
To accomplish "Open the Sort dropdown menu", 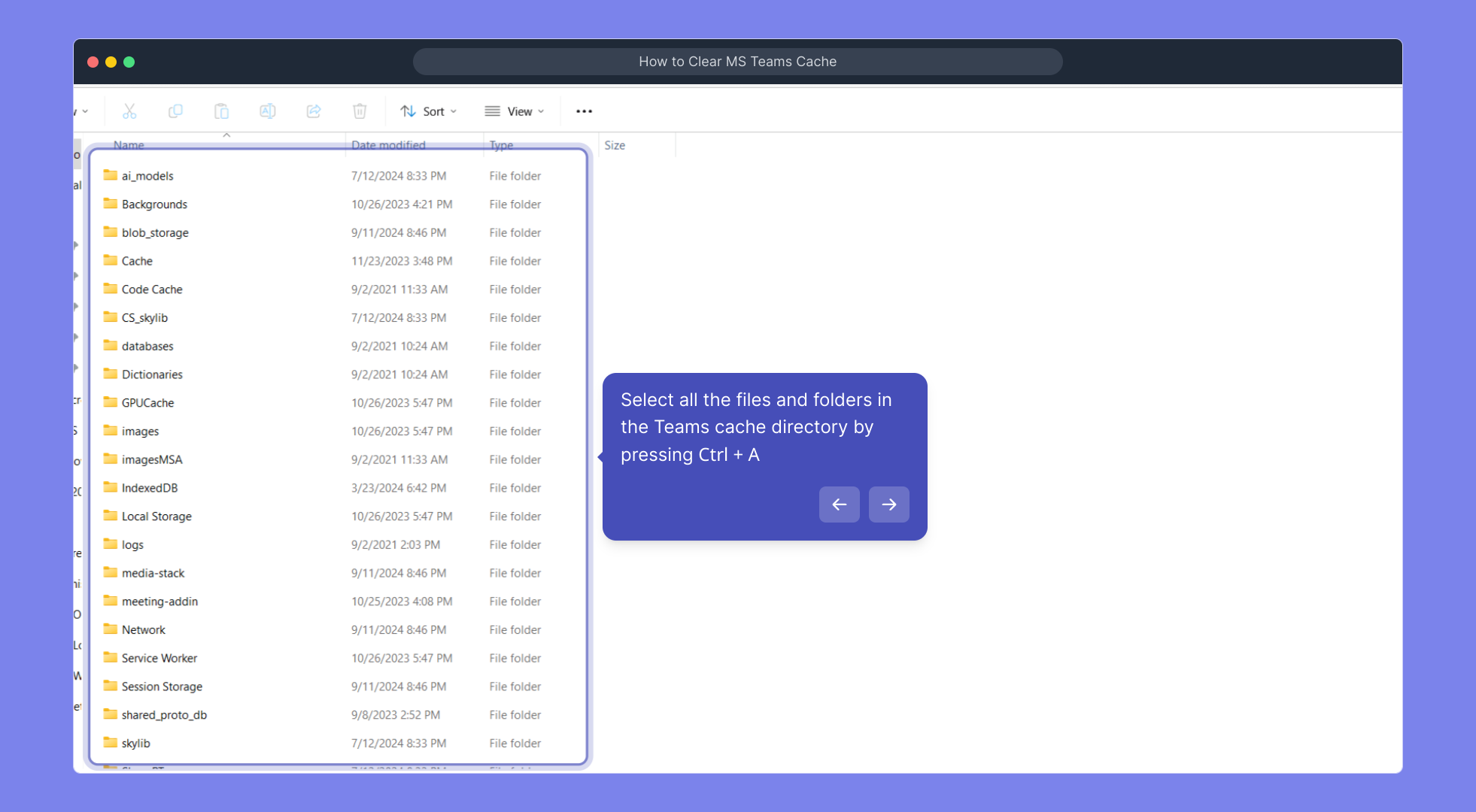I will [x=429, y=111].
